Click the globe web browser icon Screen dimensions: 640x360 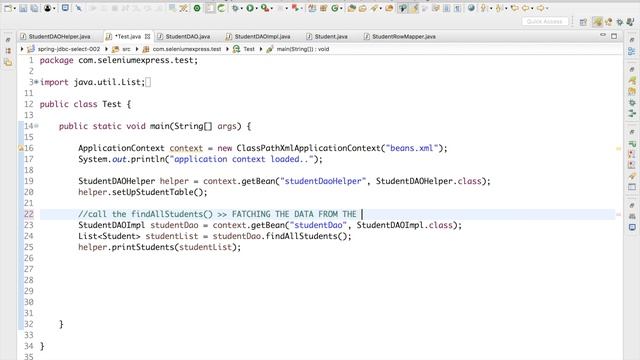471,8
